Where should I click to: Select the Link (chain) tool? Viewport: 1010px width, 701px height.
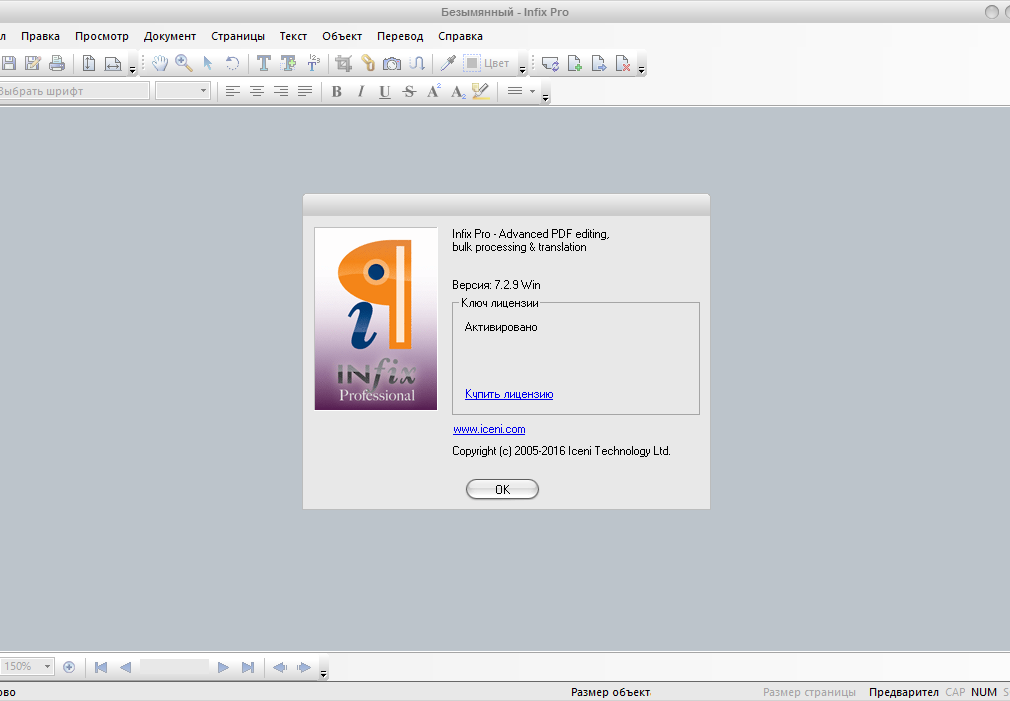(368, 63)
